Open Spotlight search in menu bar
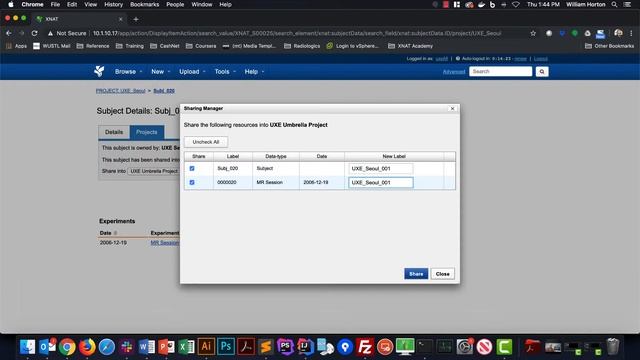The image size is (640, 360). pyautogui.click(x=614, y=4)
